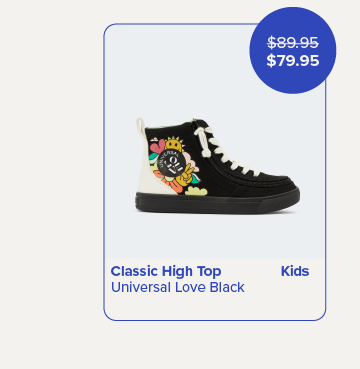The height and width of the screenshot is (369, 360).
Task: Click the yellow-green cloud graphic near sole
Action: tap(196, 191)
